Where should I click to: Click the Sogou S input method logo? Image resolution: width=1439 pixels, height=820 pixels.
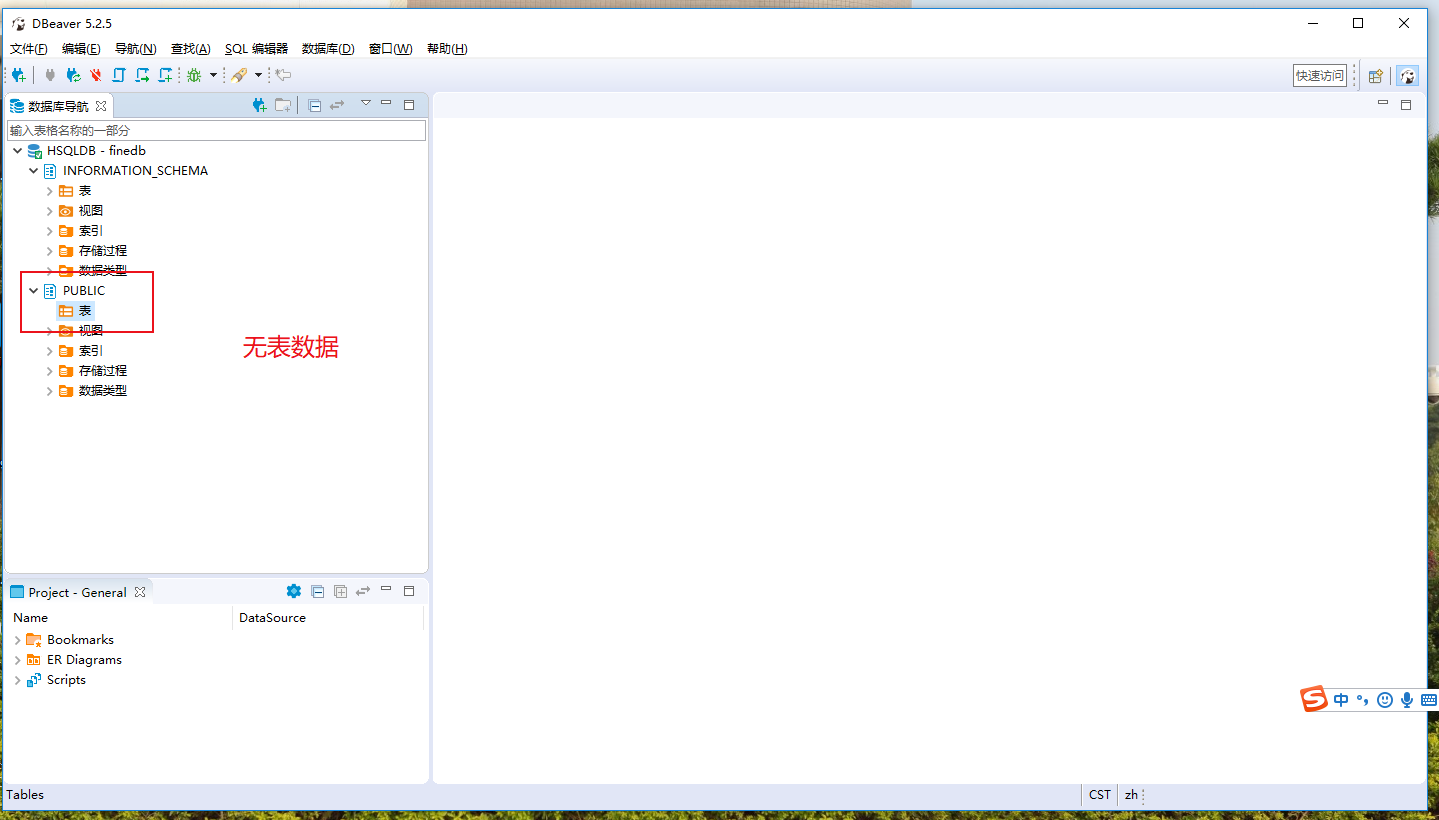click(1314, 699)
